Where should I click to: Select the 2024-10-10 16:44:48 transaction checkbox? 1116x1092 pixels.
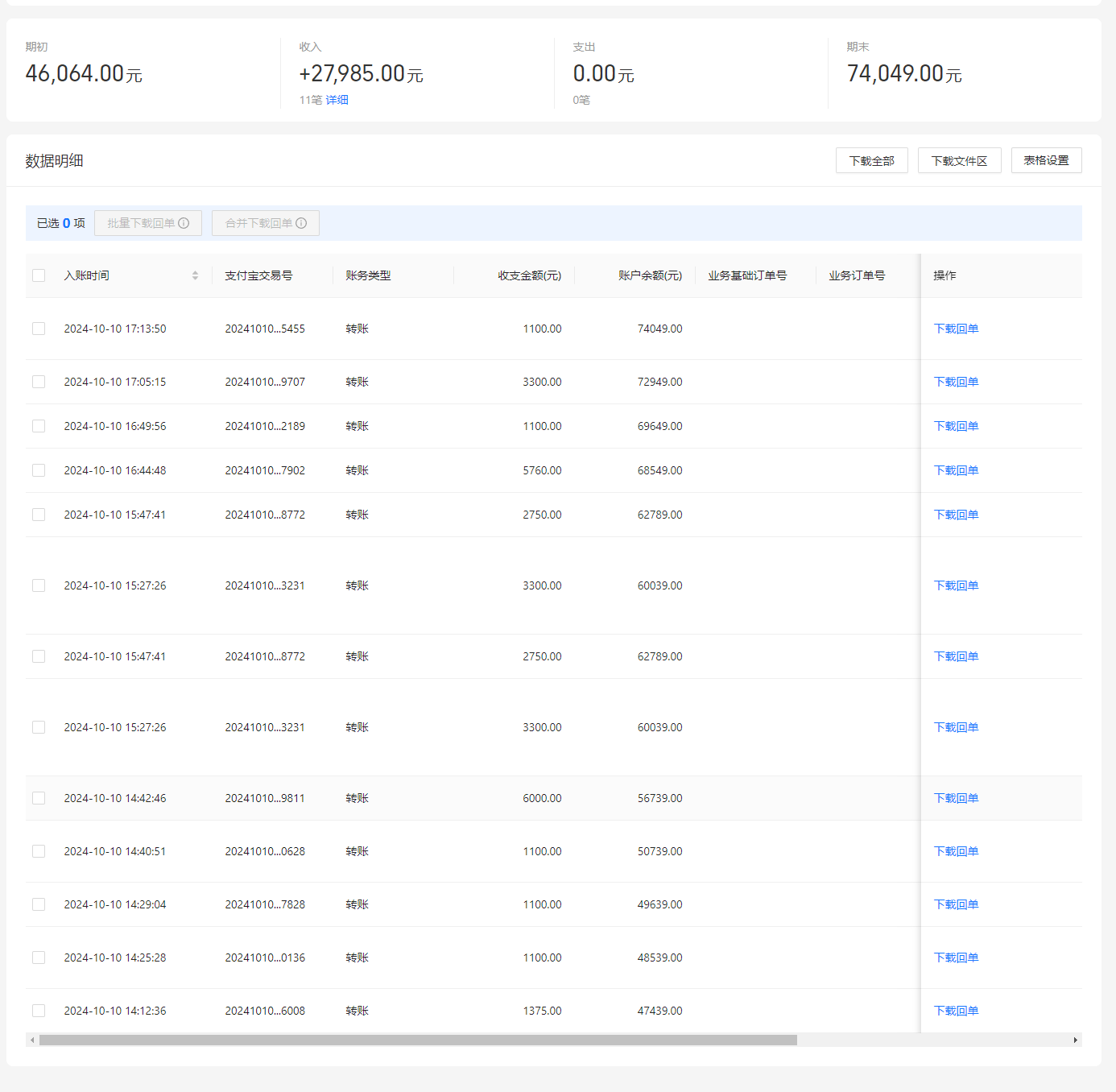(x=39, y=470)
